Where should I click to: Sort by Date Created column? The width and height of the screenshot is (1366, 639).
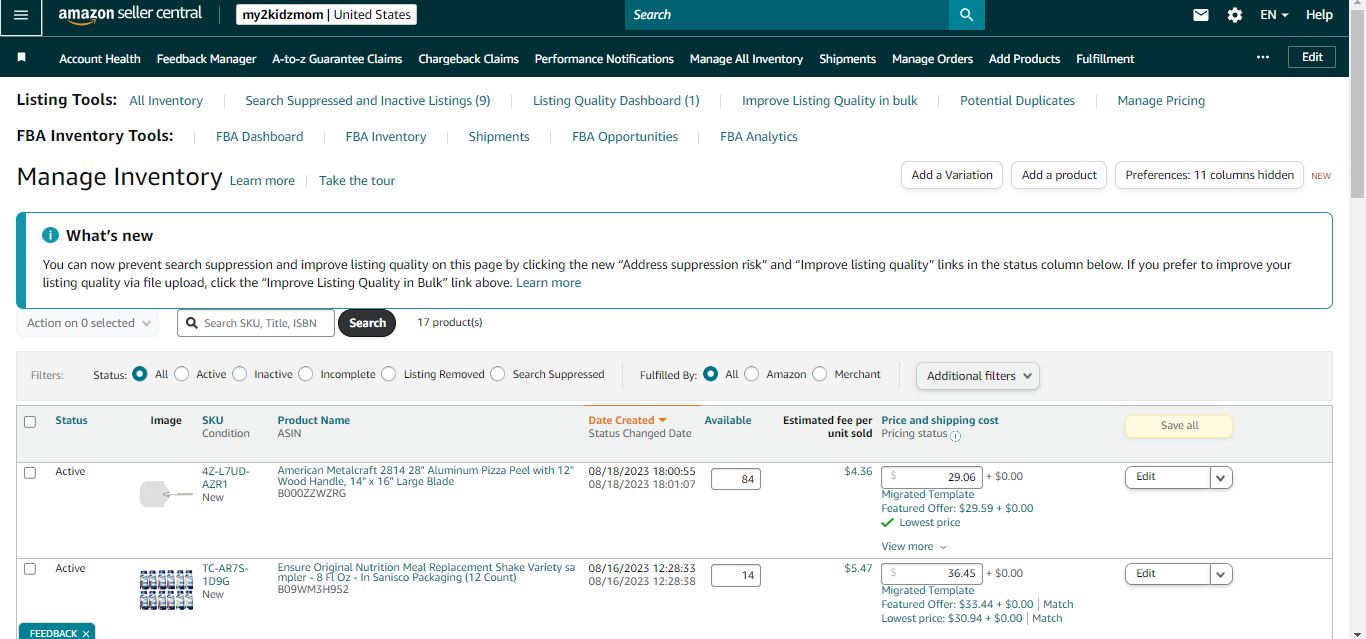[x=627, y=421]
